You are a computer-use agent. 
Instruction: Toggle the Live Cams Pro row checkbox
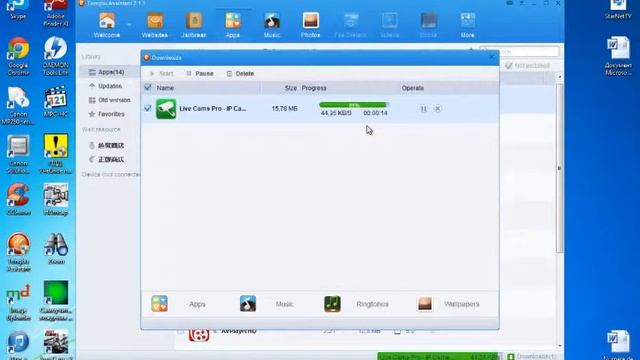click(x=148, y=109)
